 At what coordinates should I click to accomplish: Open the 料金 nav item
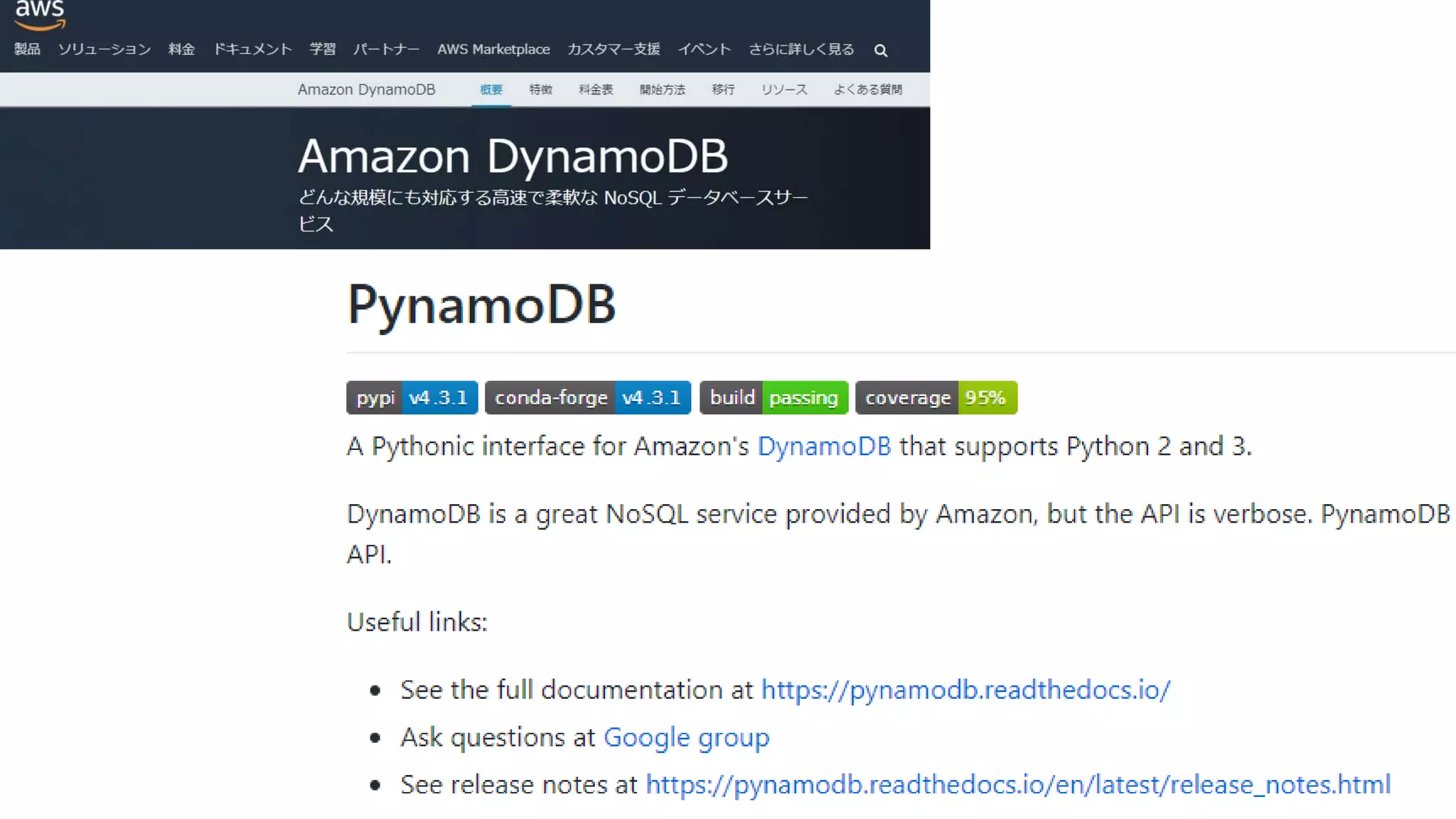click(181, 49)
